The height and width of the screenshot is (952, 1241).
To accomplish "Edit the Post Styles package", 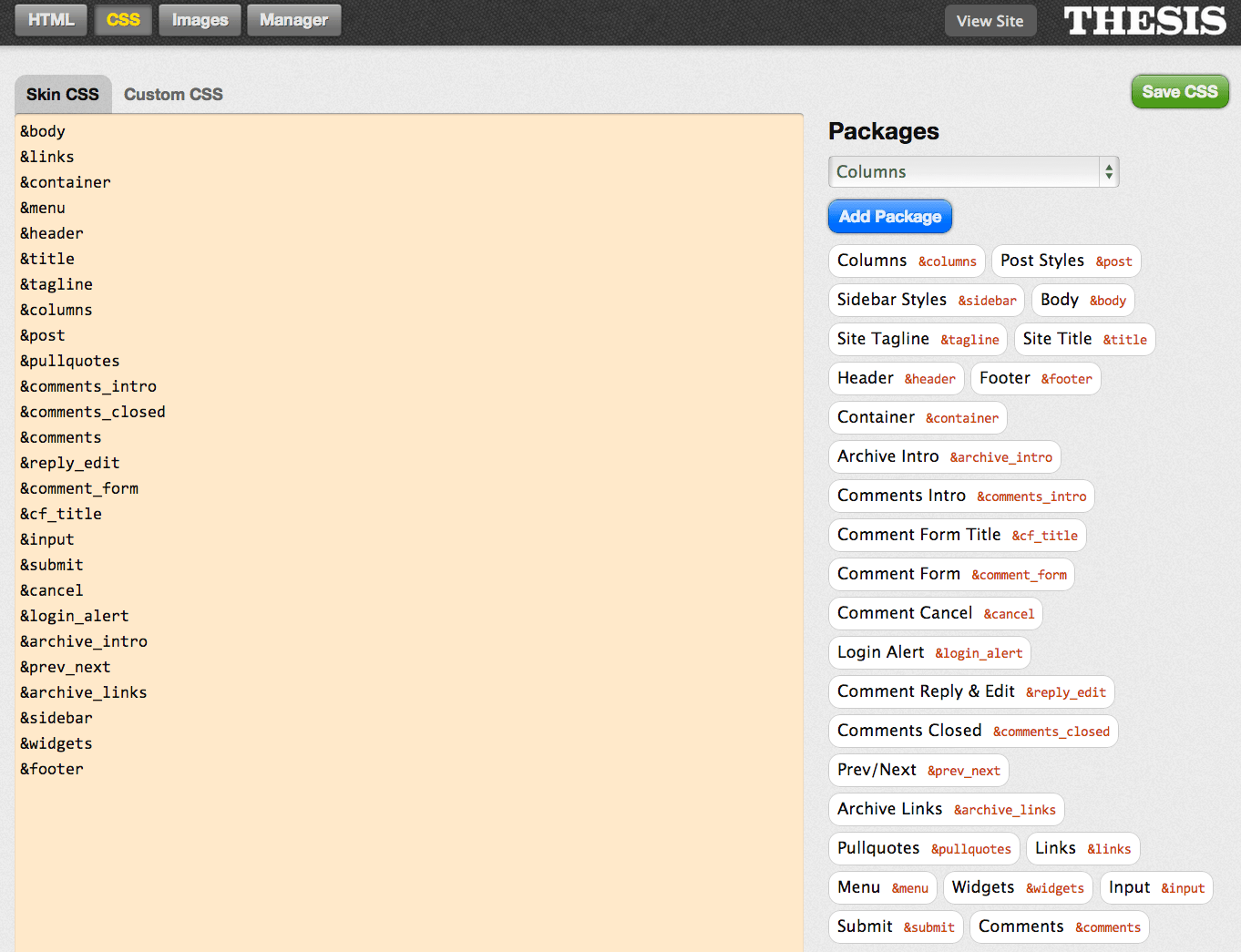I will click(1065, 261).
